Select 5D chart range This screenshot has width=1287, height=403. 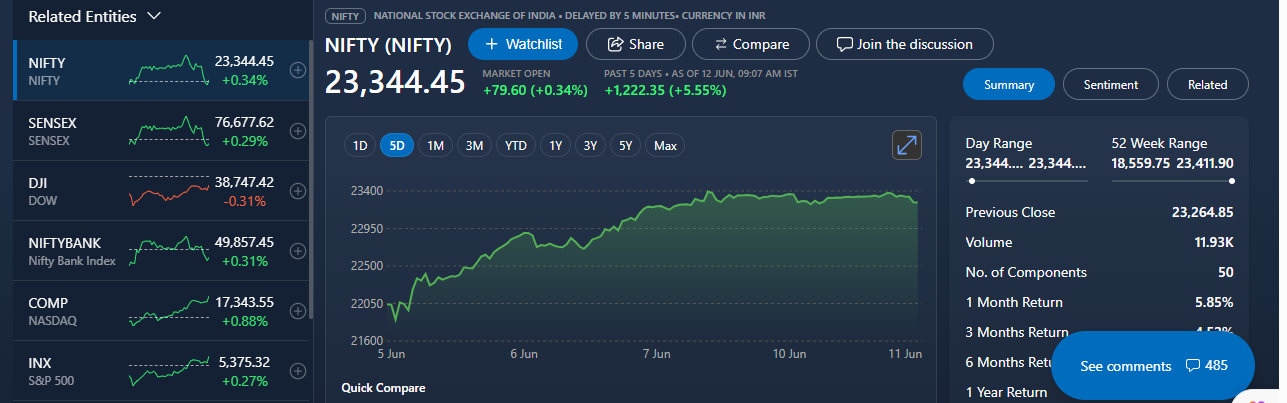click(397, 146)
